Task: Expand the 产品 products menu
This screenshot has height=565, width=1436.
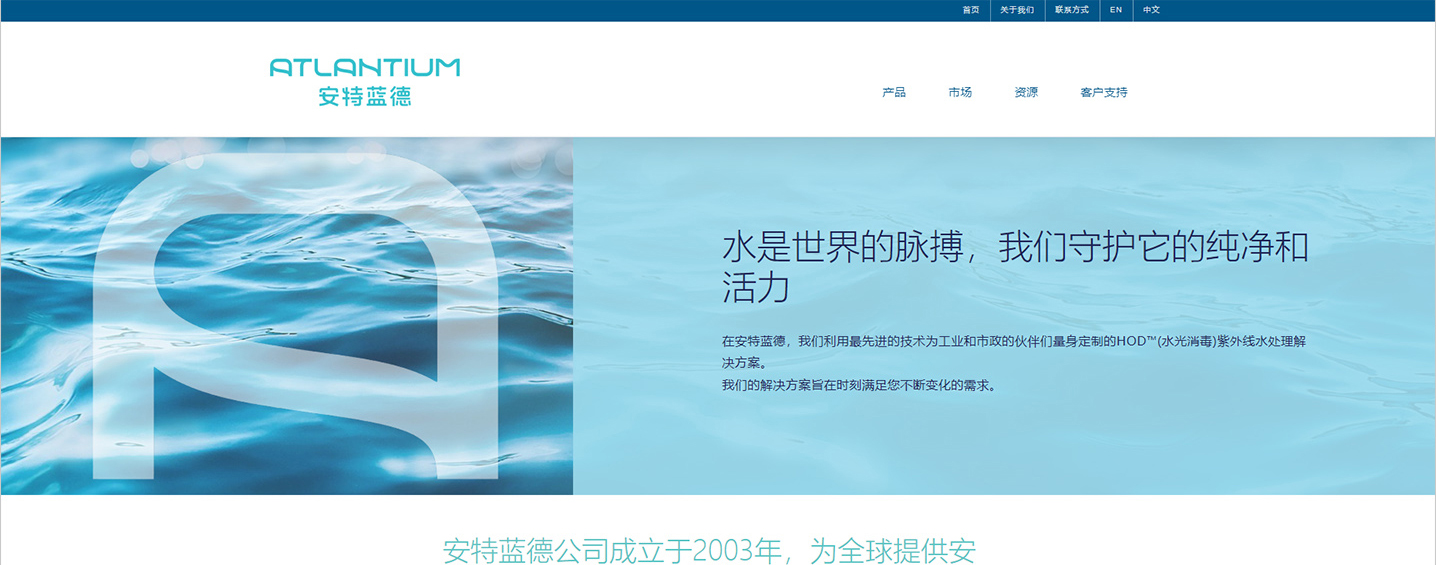Action: tap(894, 92)
